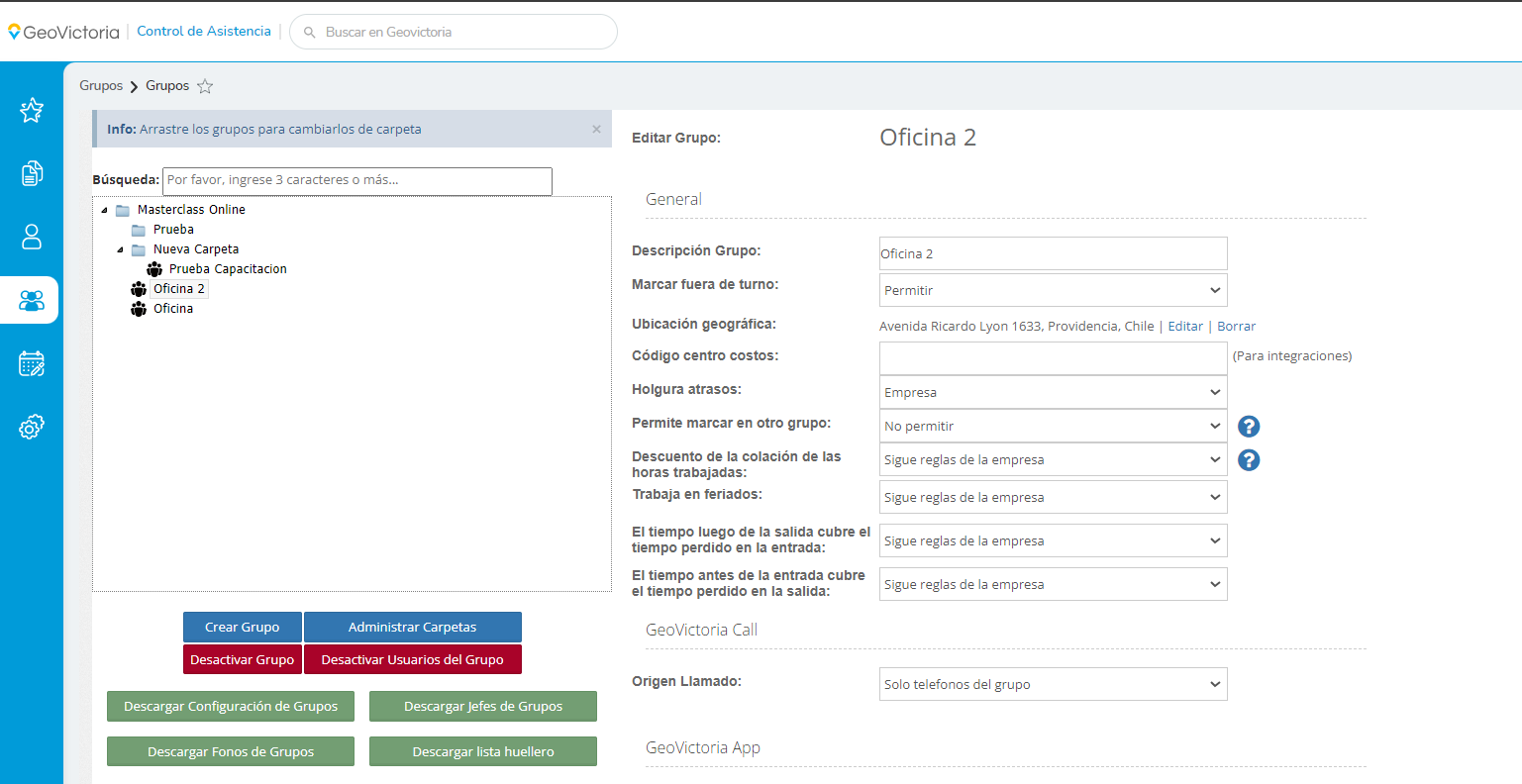Open the documents/reports sidebar icon

click(32, 173)
